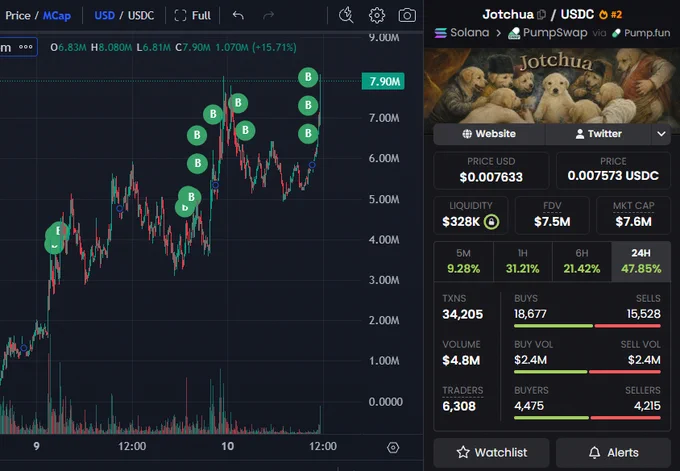Image resolution: width=680 pixels, height=471 pixels.
Task: Select the 6H stats tab
Action: click(x=582, y=262)
